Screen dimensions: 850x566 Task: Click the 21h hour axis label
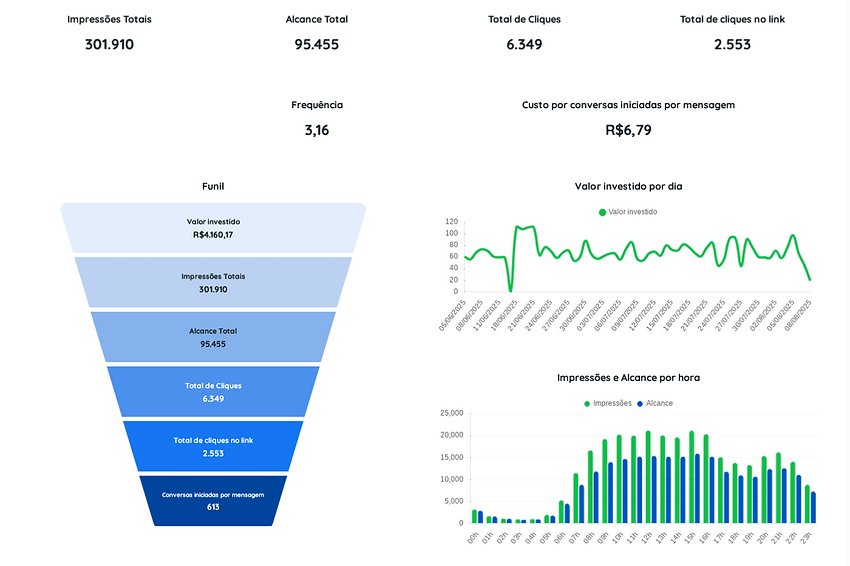[x=777, y=538]
